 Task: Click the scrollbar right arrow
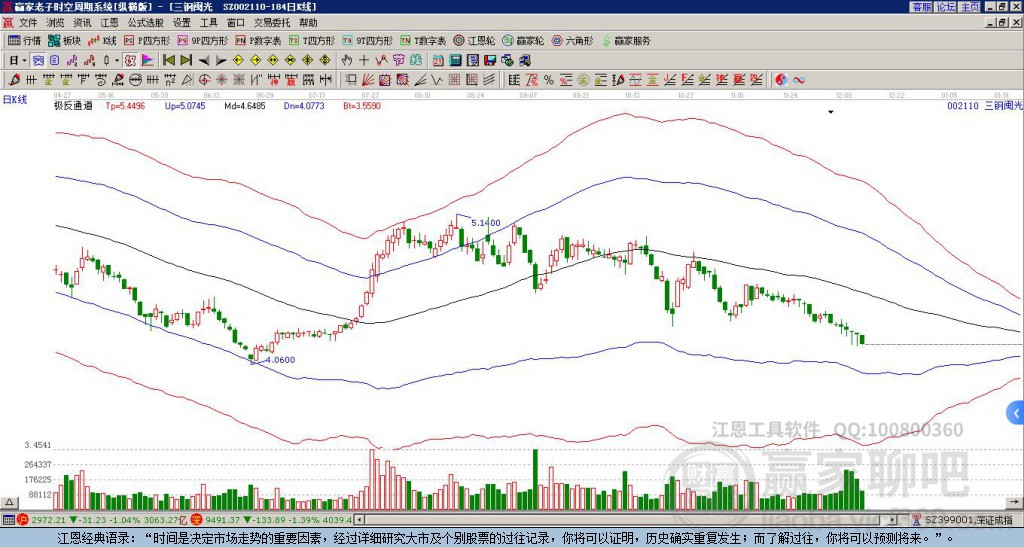[x=893, y=520]
